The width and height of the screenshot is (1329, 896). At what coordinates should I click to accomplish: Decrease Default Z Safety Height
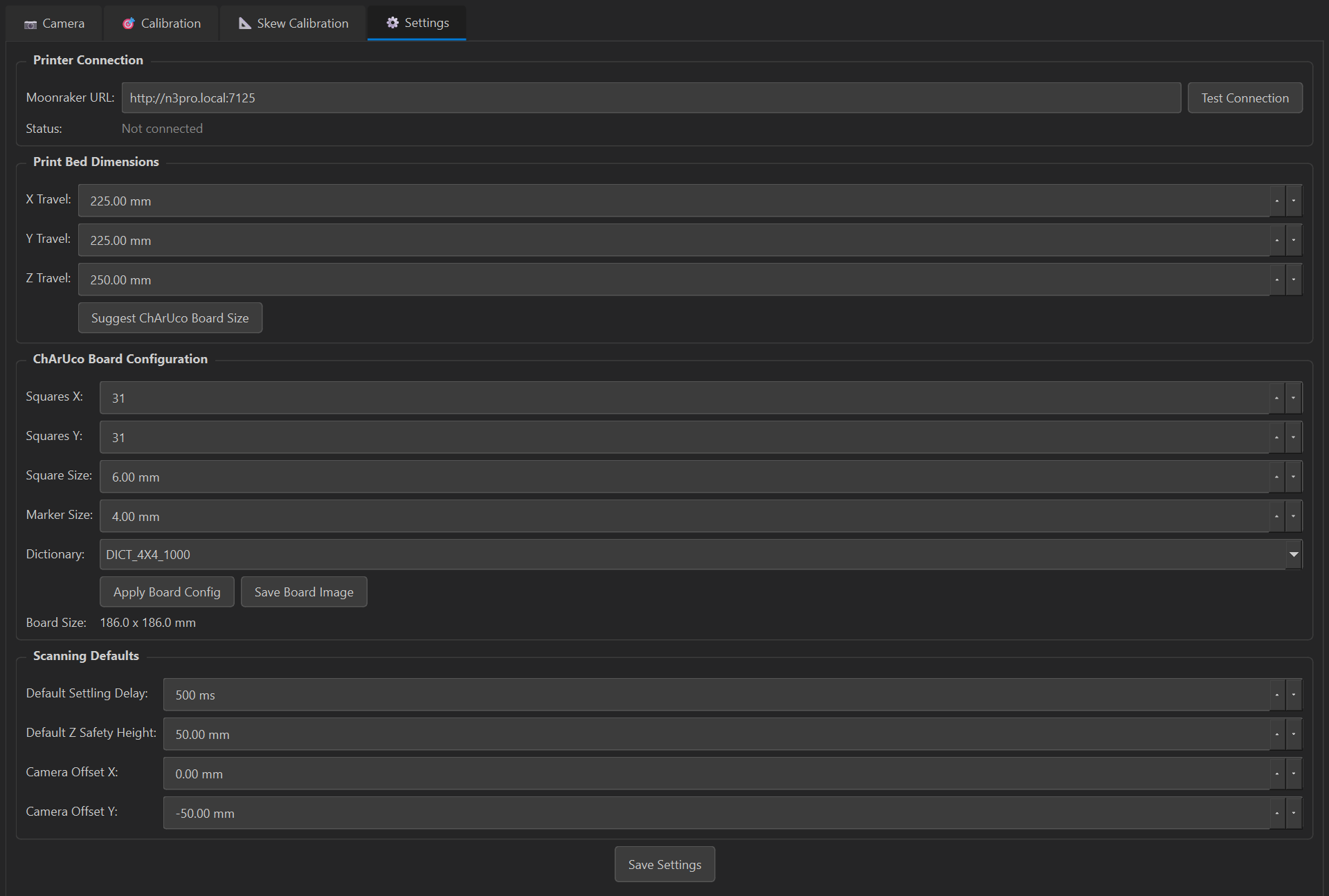click(1294, 734)
